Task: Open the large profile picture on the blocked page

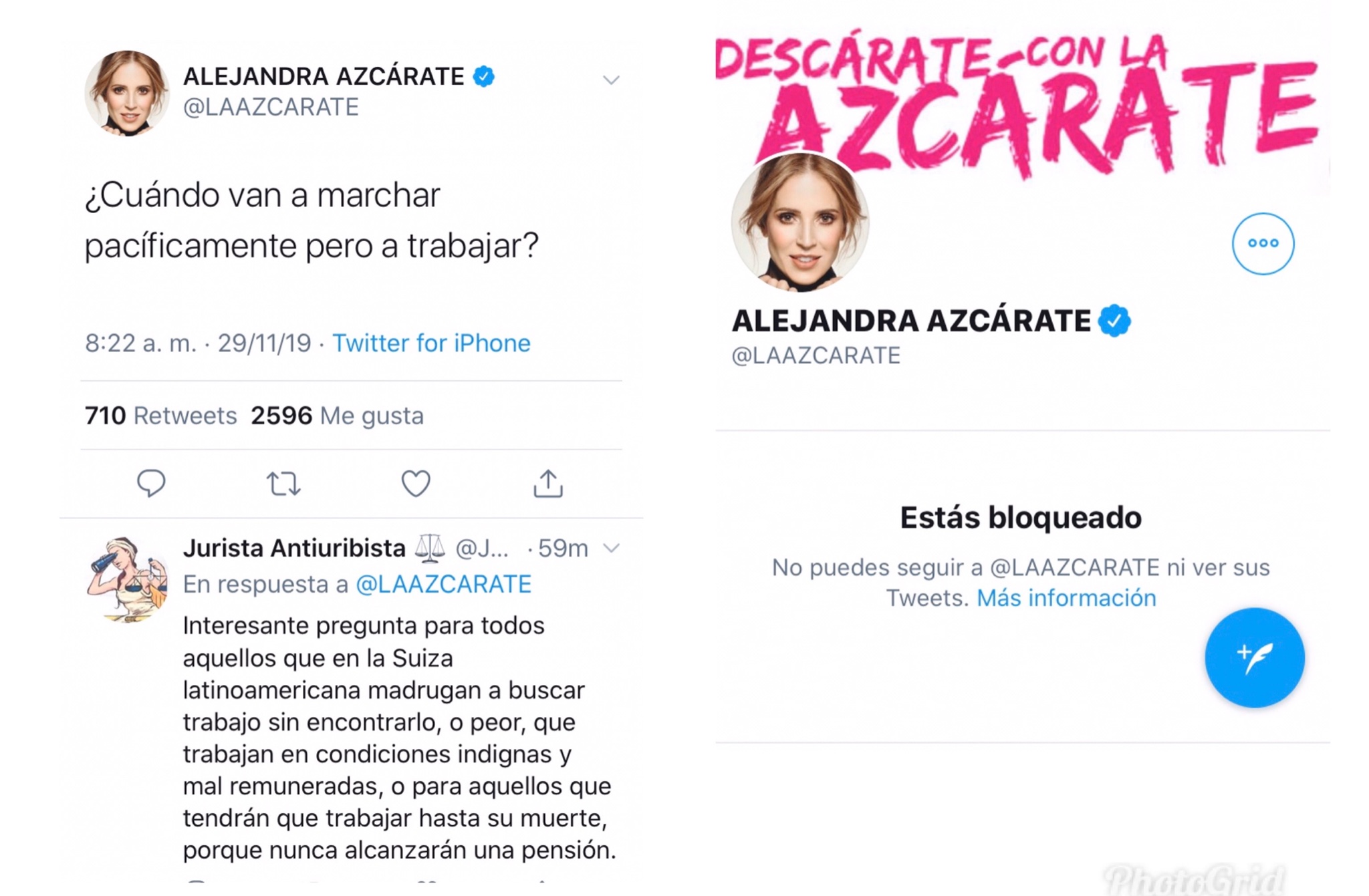Action: pyautogui.click(x=800, y=222)
